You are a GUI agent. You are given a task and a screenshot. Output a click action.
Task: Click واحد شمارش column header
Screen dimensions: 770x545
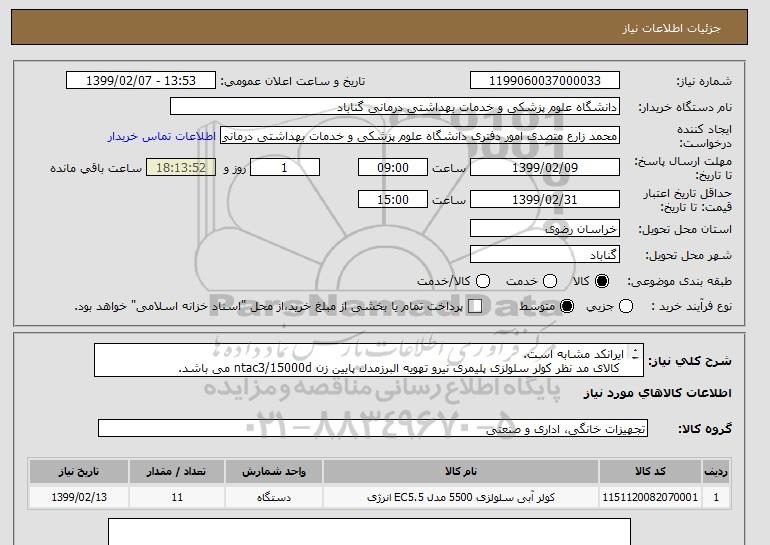(x=274, y=471)
